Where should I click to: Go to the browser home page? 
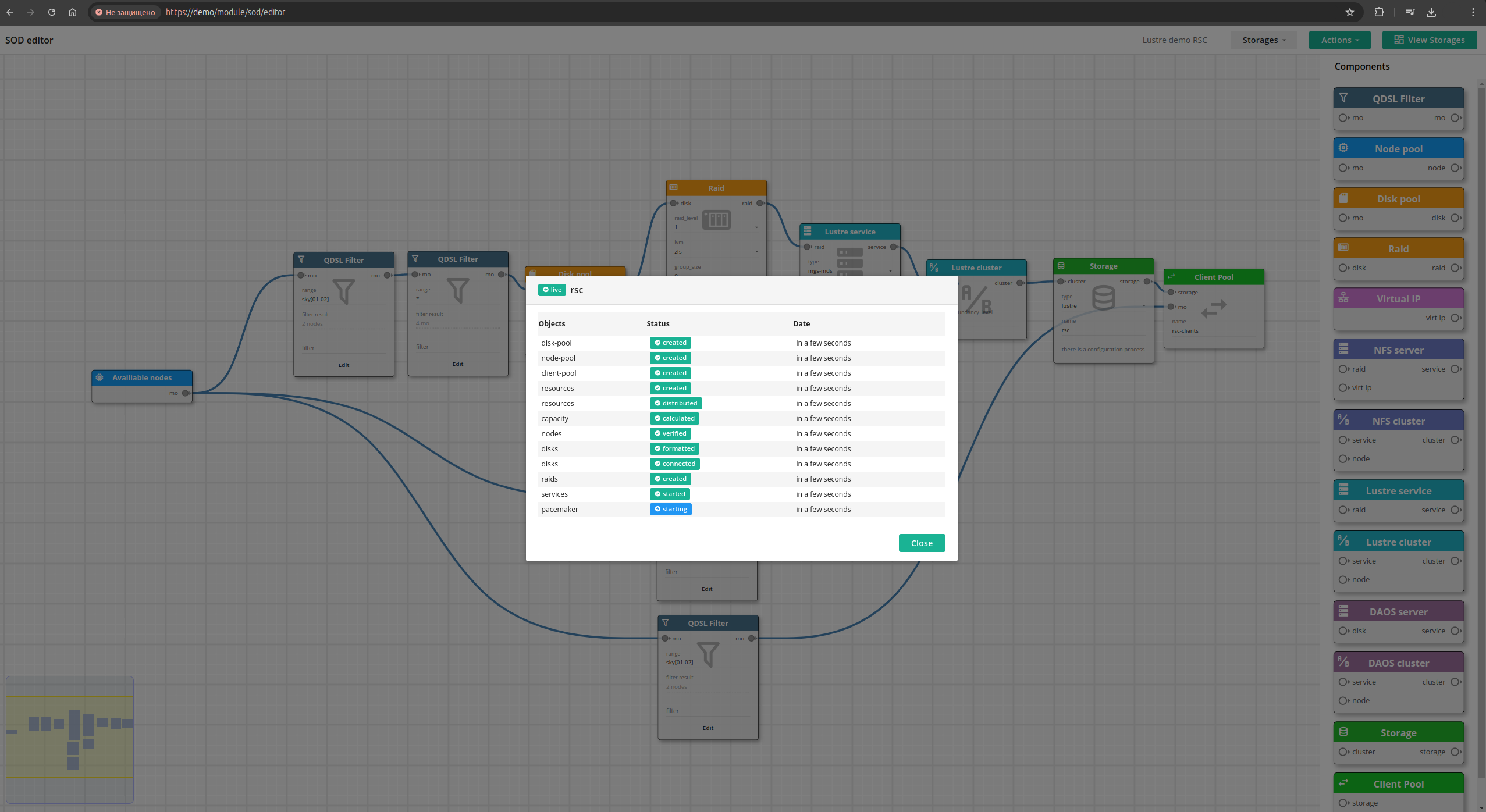73,12
